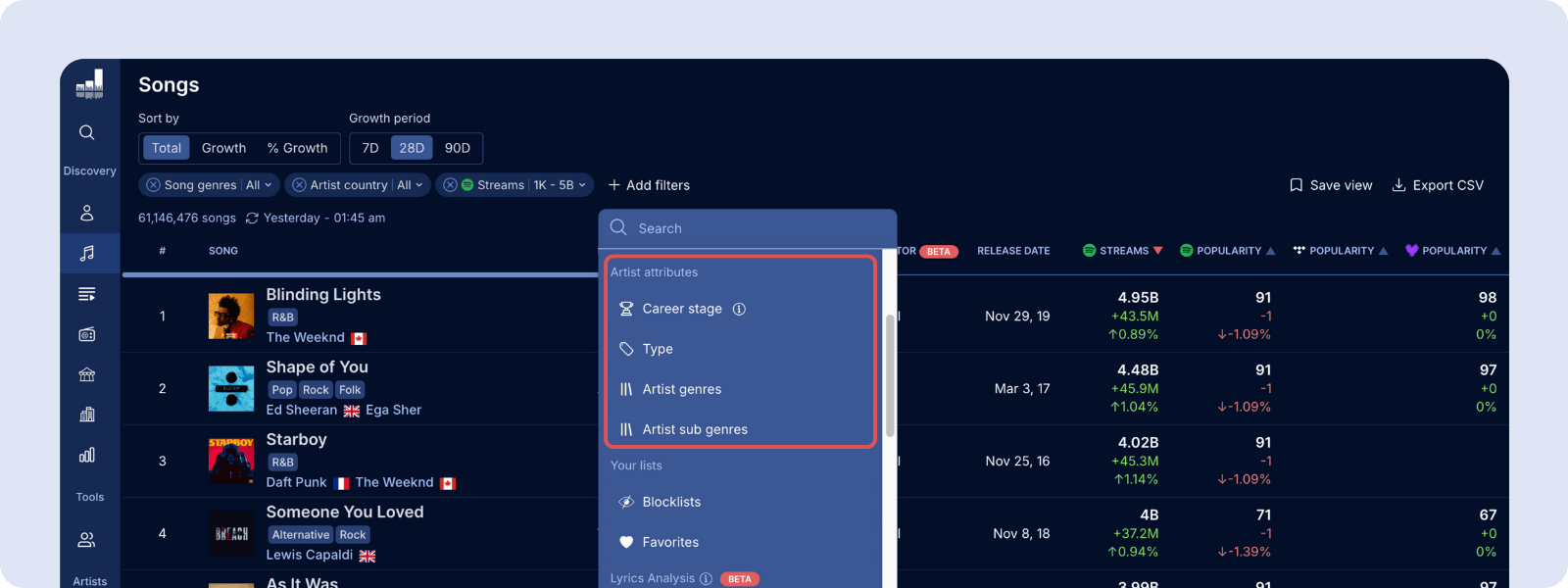Set growth period to 7D
The image size is (1568, 588).
point(370,148)
